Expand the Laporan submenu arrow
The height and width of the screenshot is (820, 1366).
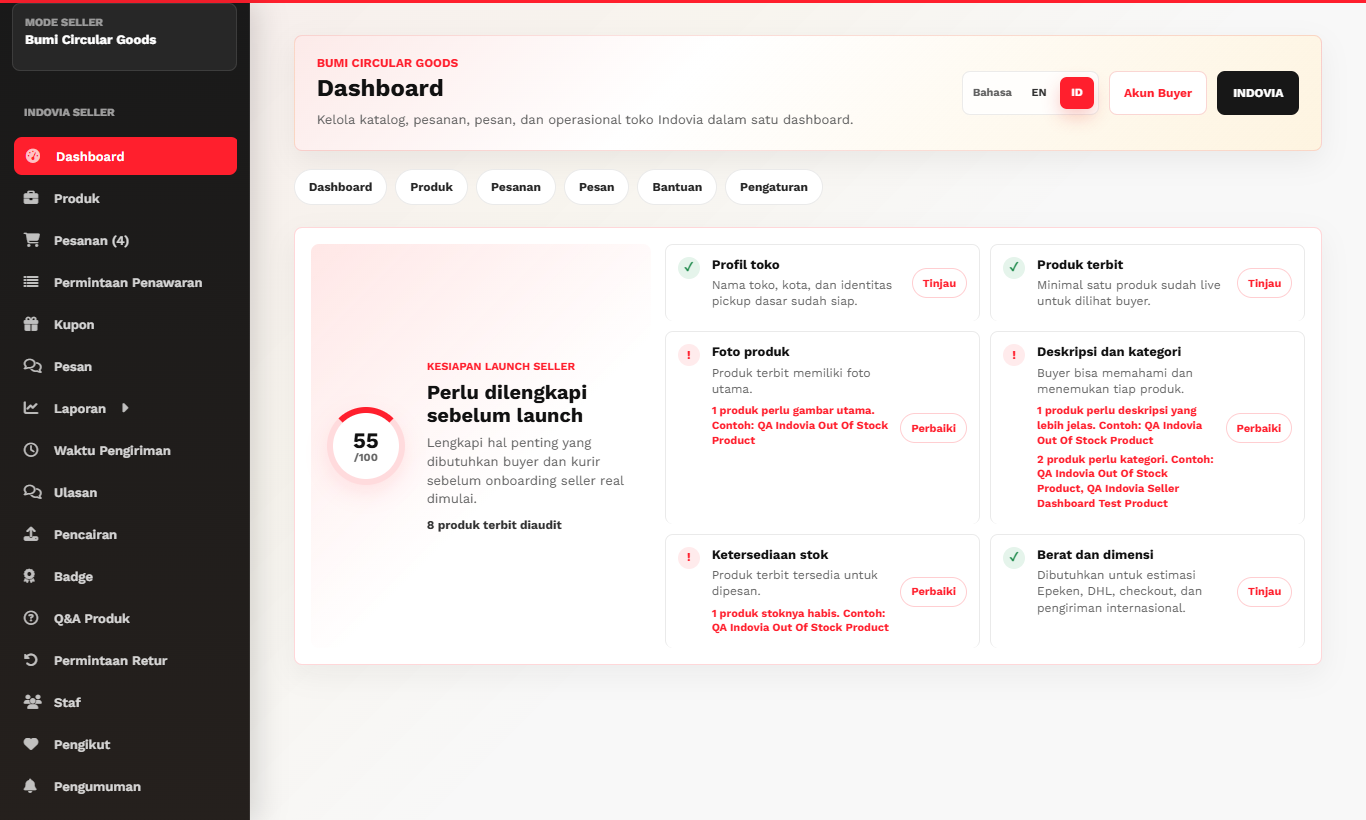coord(125,408)
